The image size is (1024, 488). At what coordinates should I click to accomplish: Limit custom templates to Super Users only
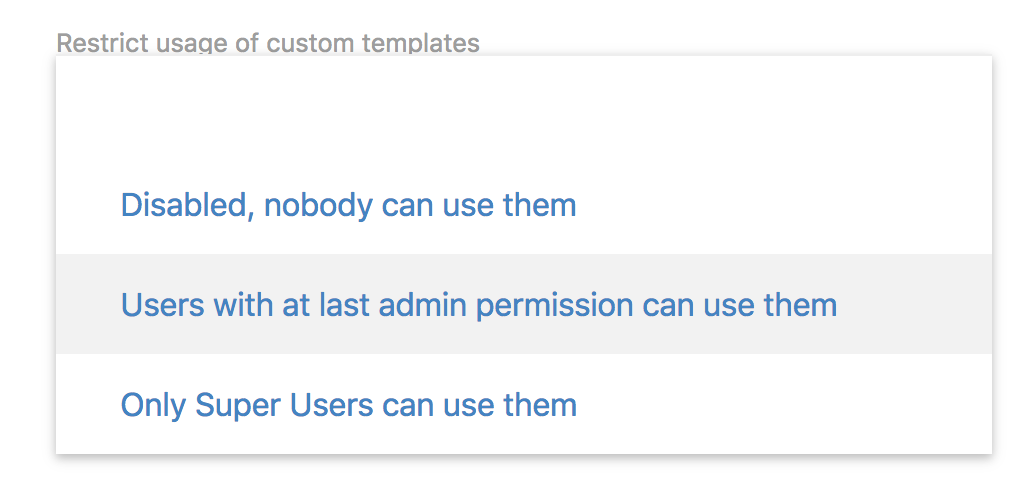click(348, 404)
